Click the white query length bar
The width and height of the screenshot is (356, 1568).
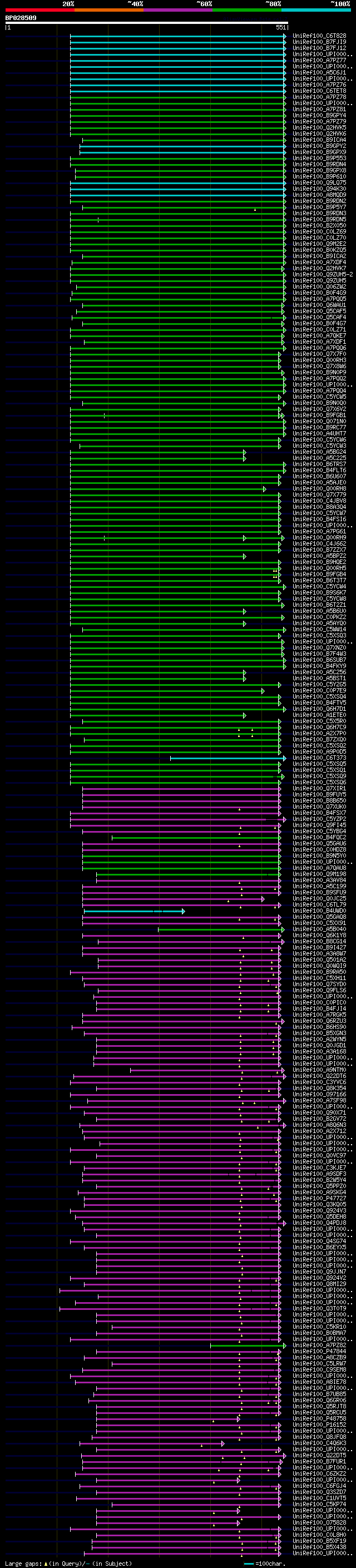pyautogui.click(x=147, y=23)
